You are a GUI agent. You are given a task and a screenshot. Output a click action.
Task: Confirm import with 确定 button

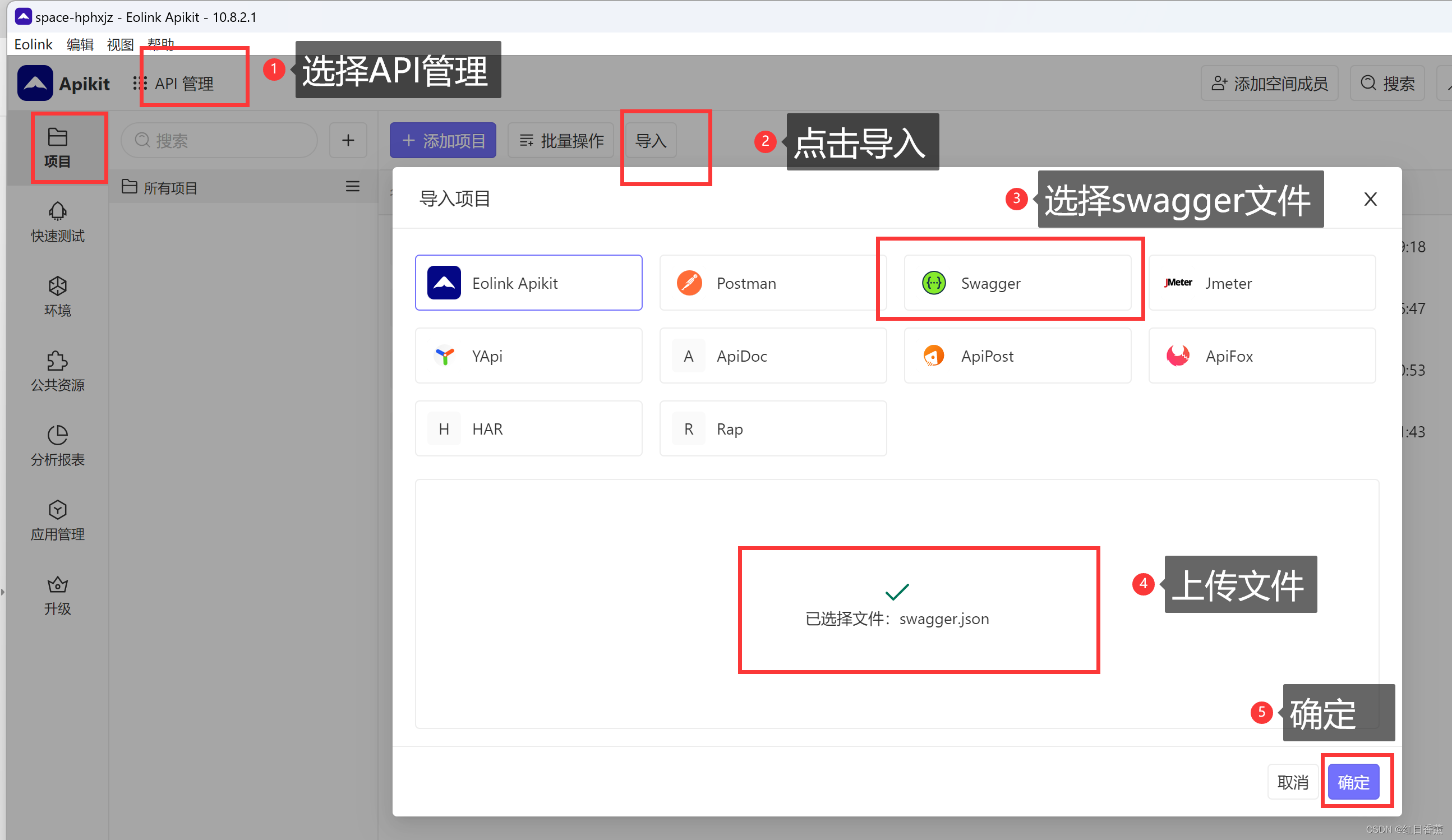point(1353,781)
